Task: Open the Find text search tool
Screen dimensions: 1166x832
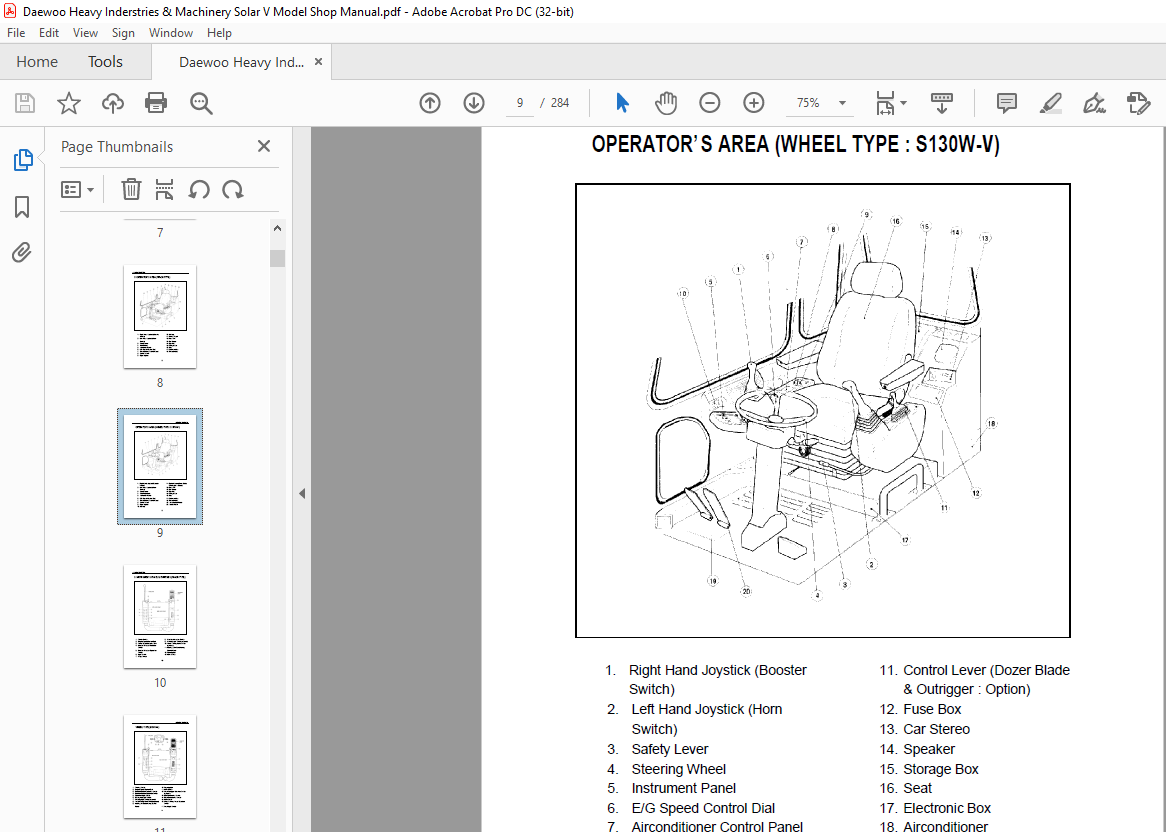Action: 201,103
